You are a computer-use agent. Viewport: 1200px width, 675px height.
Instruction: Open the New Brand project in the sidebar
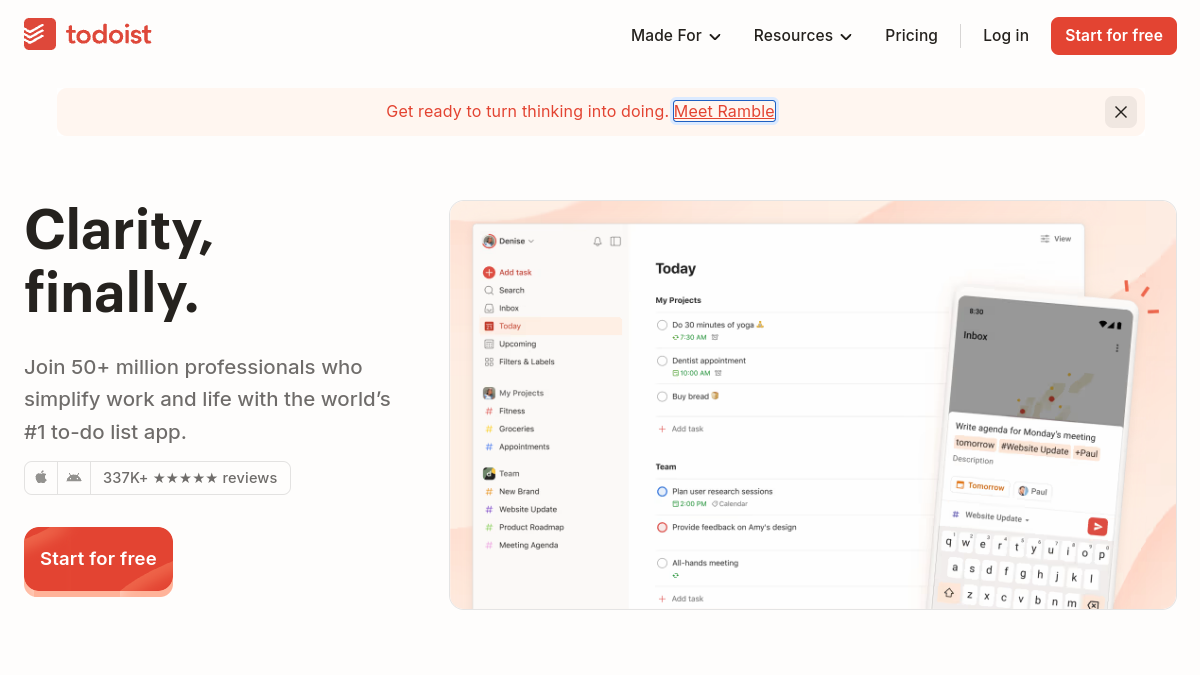[512, 491]
